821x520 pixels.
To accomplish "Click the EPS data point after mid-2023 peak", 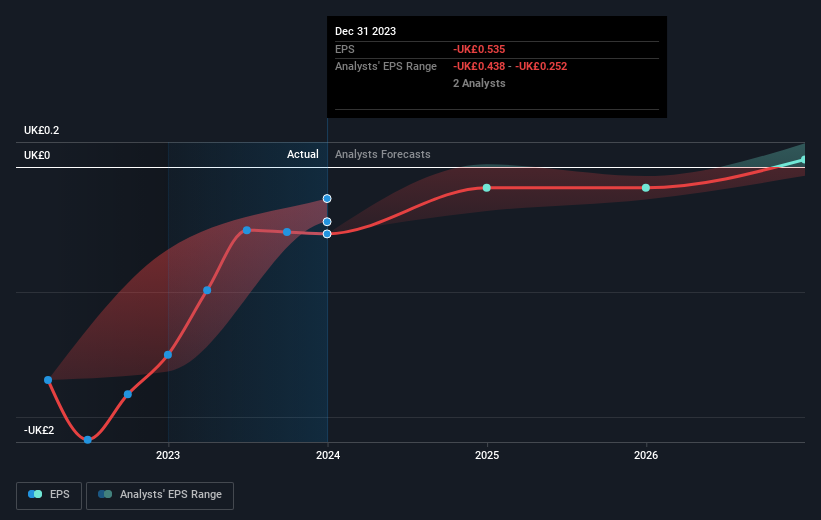I will pyautogui.click(x=287, y=232).
